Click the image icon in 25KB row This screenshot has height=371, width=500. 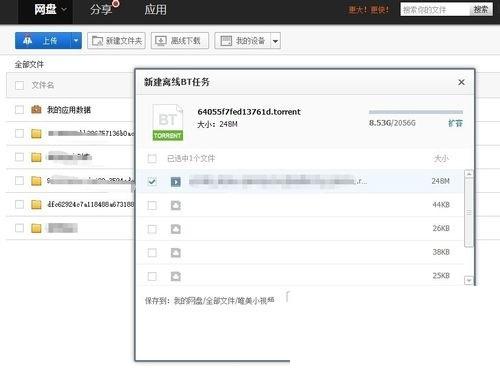(176, 276)
